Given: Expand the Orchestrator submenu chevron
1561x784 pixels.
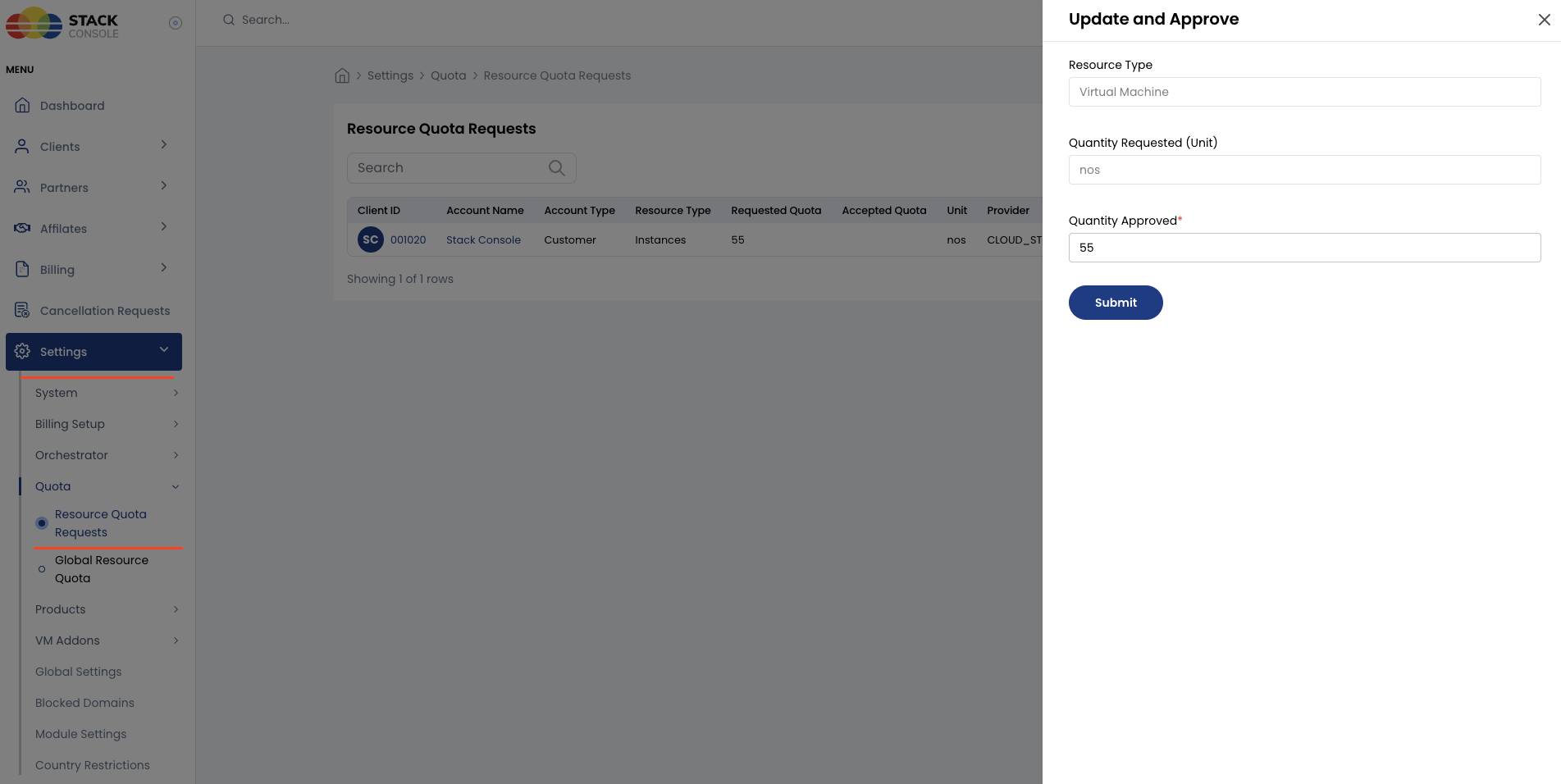Looking at the screenshot, I should [x=176, y=456].
